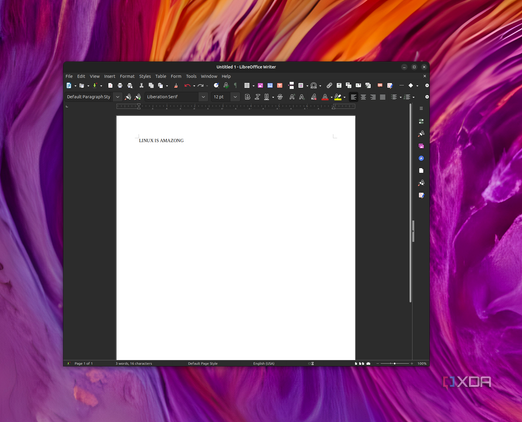Click the Insert Text Box icon
Viewport: 522px width, 422px height.
[x=280, y=86]
